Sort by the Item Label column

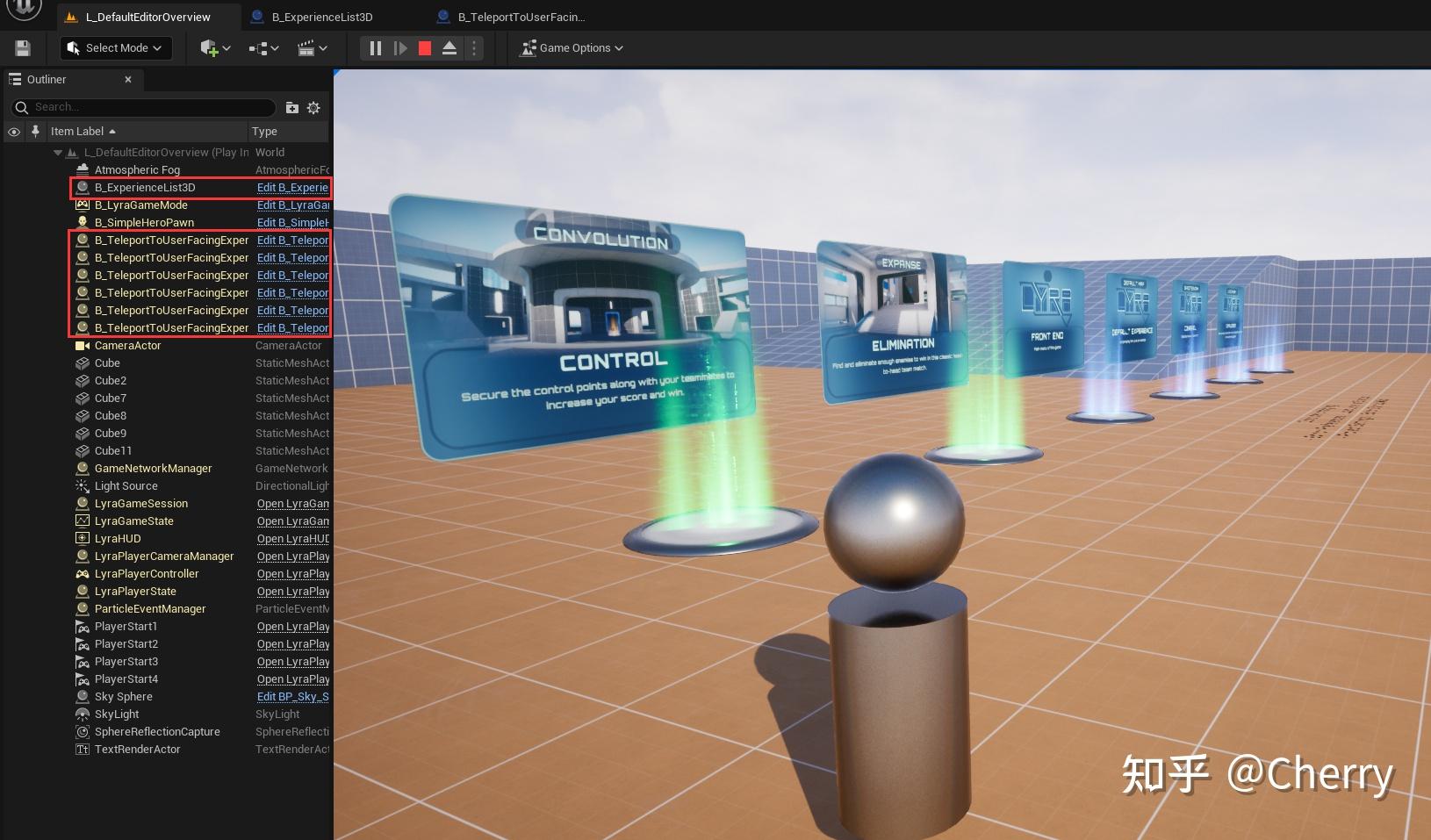click(x=146, y=132)
